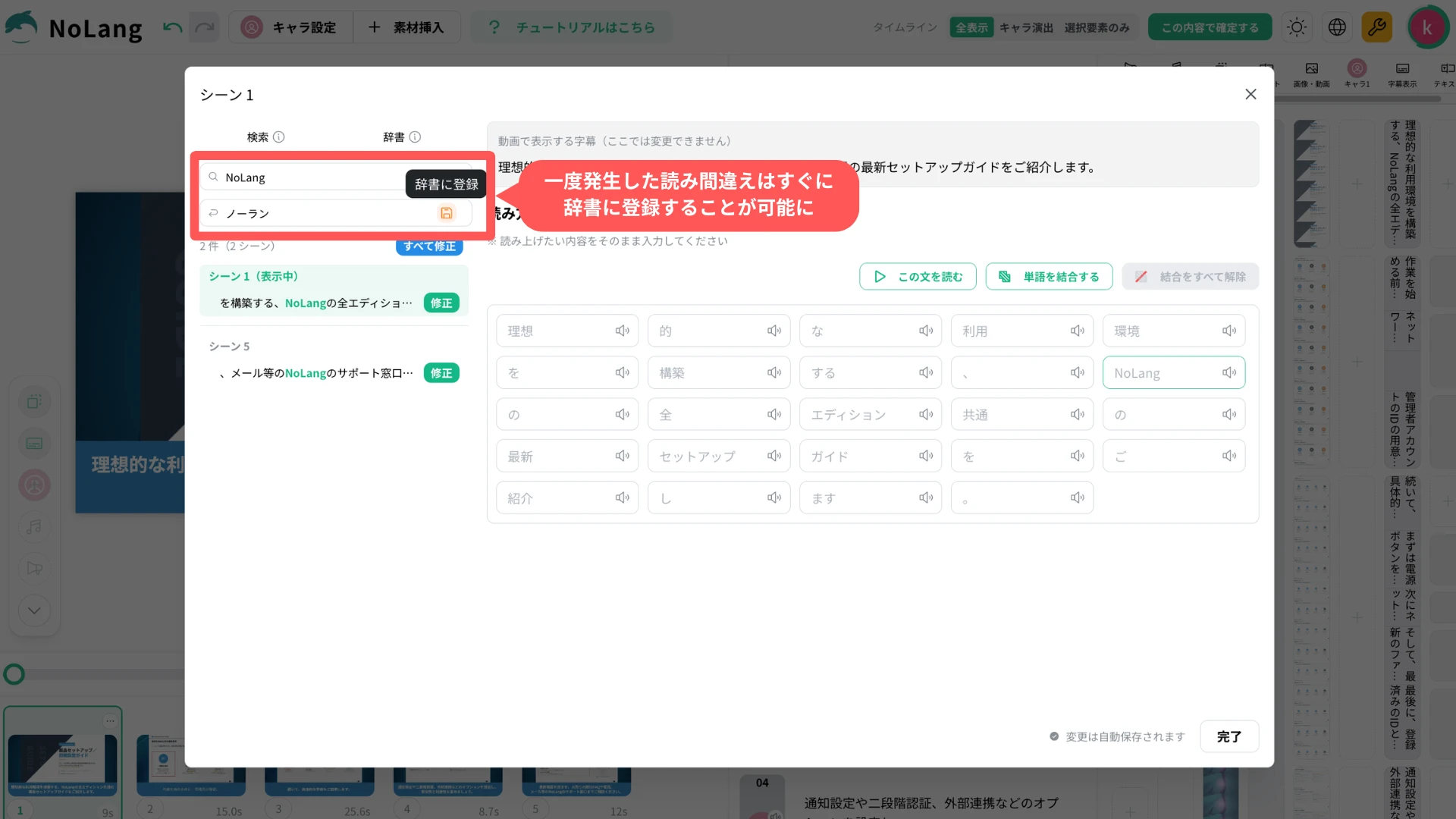Play speaker icon for word 利用

(x=1078, y=331)
